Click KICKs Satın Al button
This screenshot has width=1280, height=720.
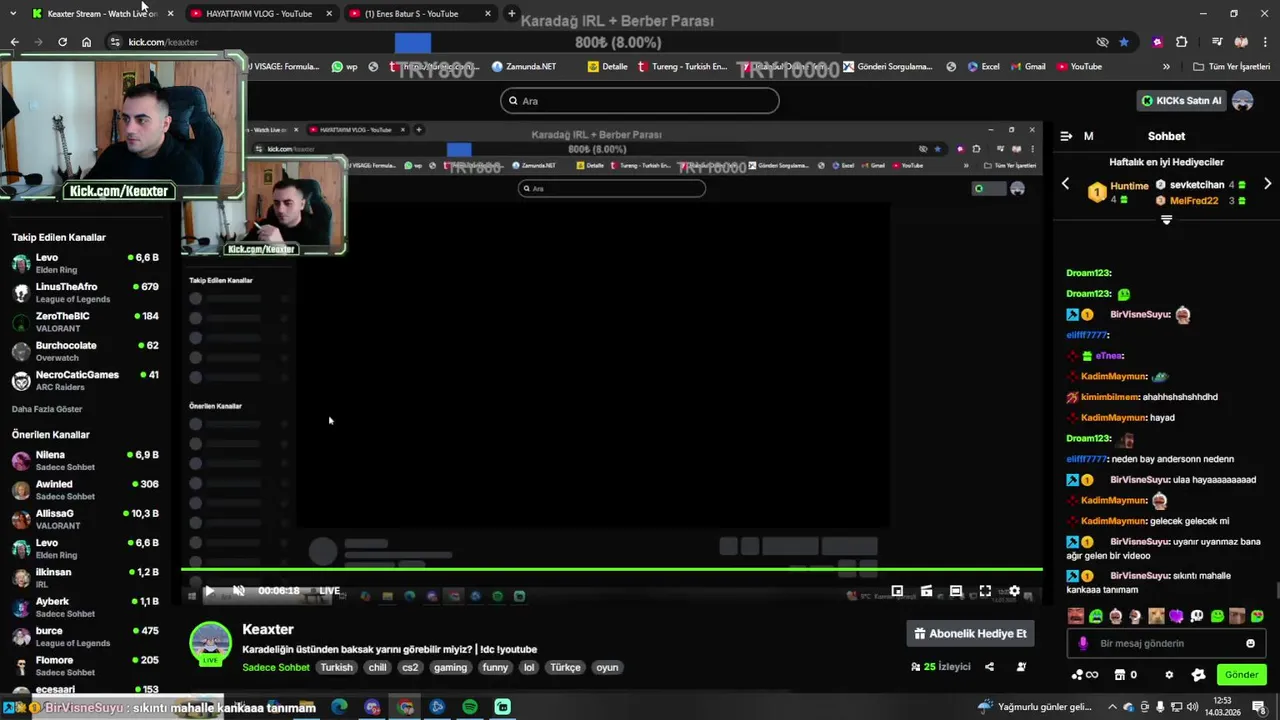coord(1181,101)
